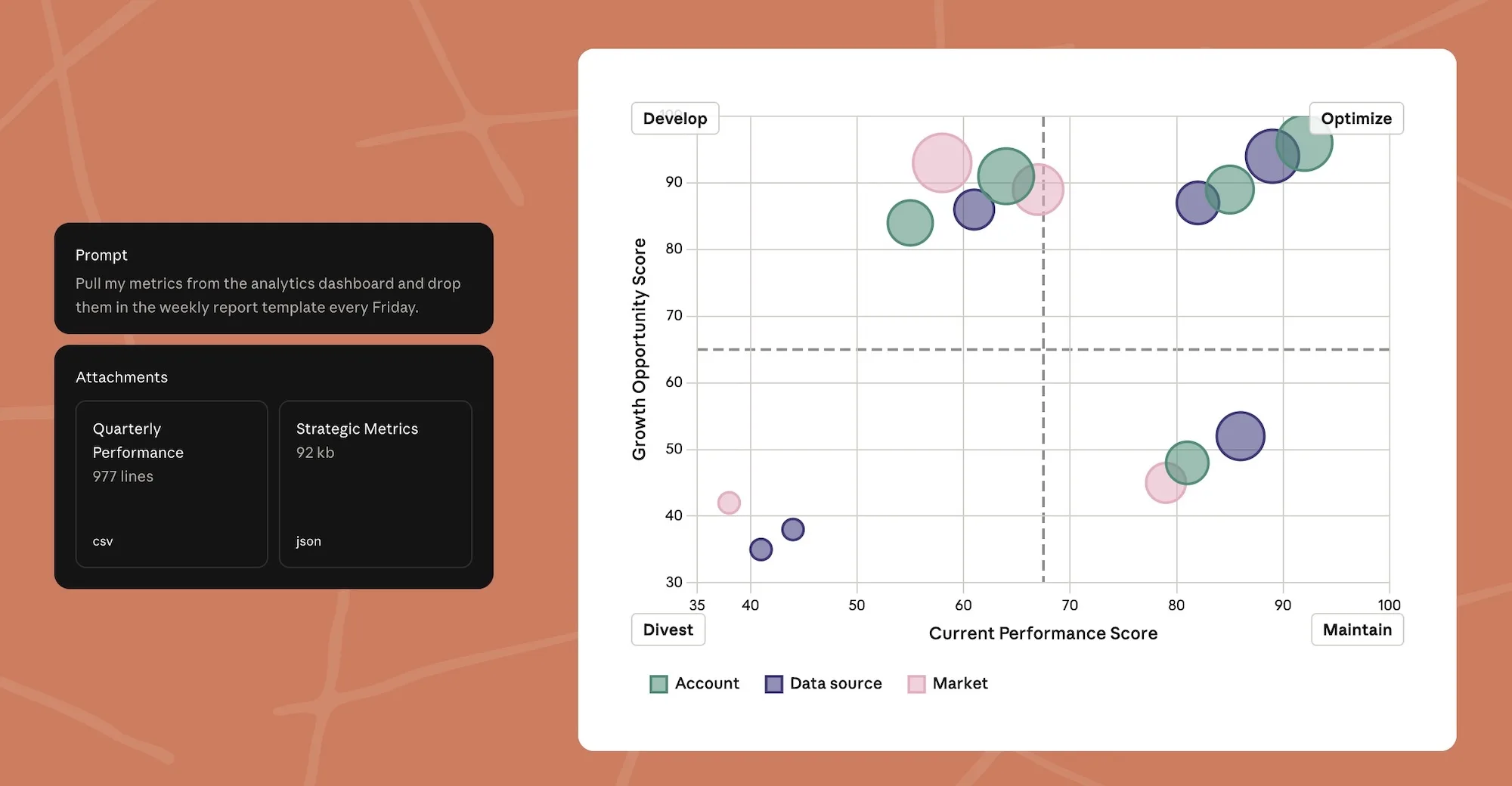Click the Develop quadrant label
The image size is (1512, 786).
(x=674, y=119)
